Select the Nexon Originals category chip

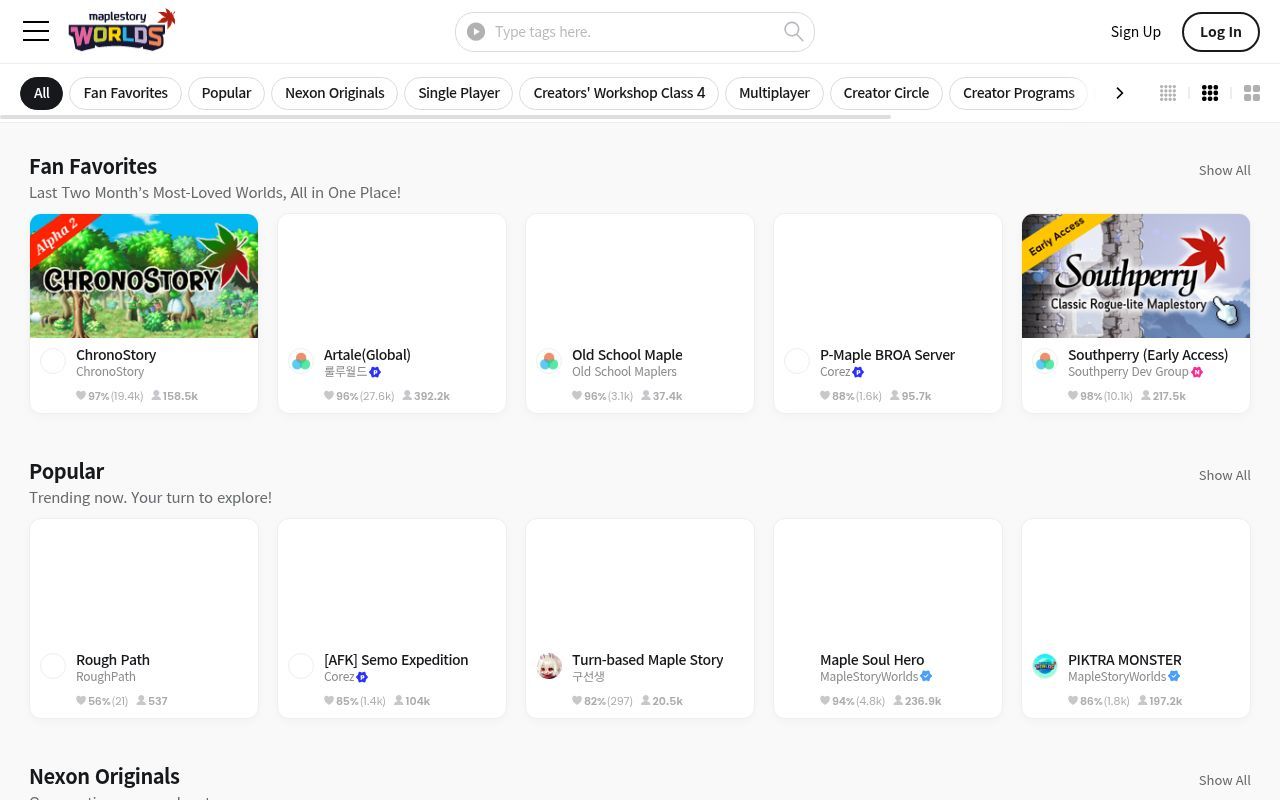pos(335,93)
